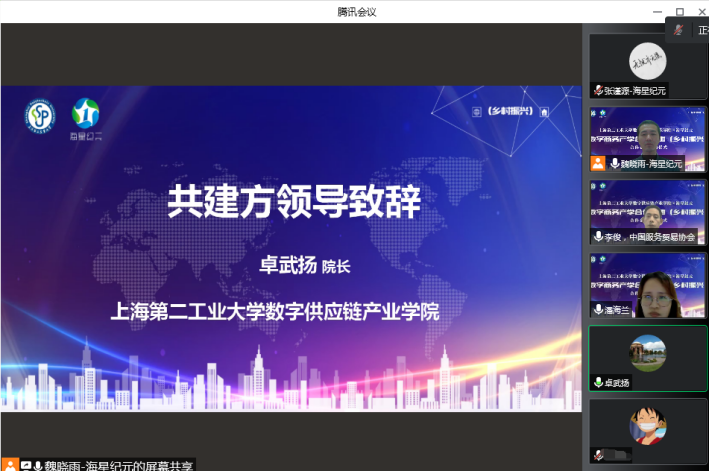Click 魏晓雨-海星纪元的屏幕共享 label
710x472 pixels.
coord(118,466)
